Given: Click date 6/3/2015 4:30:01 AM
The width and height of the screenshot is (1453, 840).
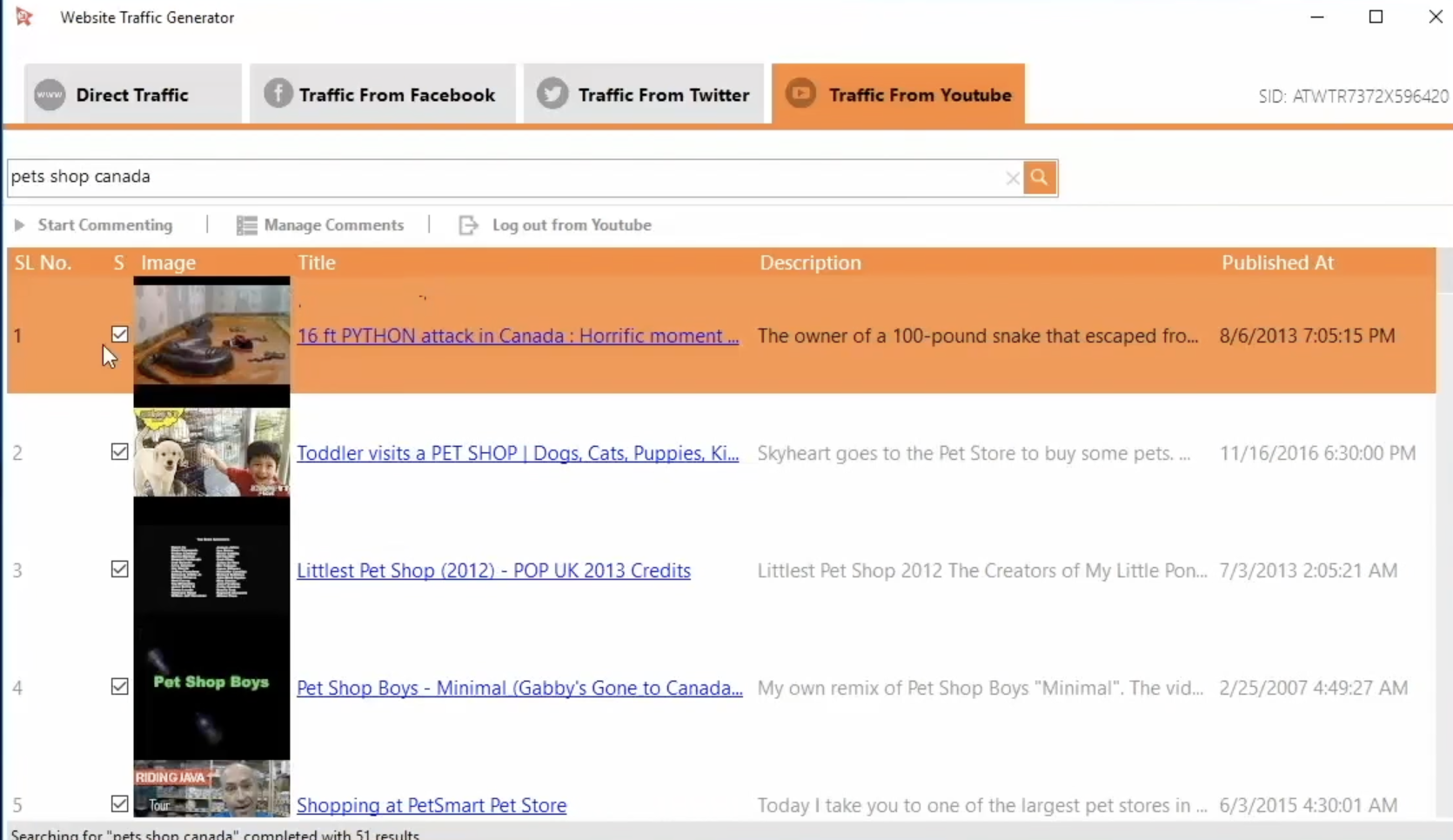Looking at the screenshot, I should (1309, 805).
